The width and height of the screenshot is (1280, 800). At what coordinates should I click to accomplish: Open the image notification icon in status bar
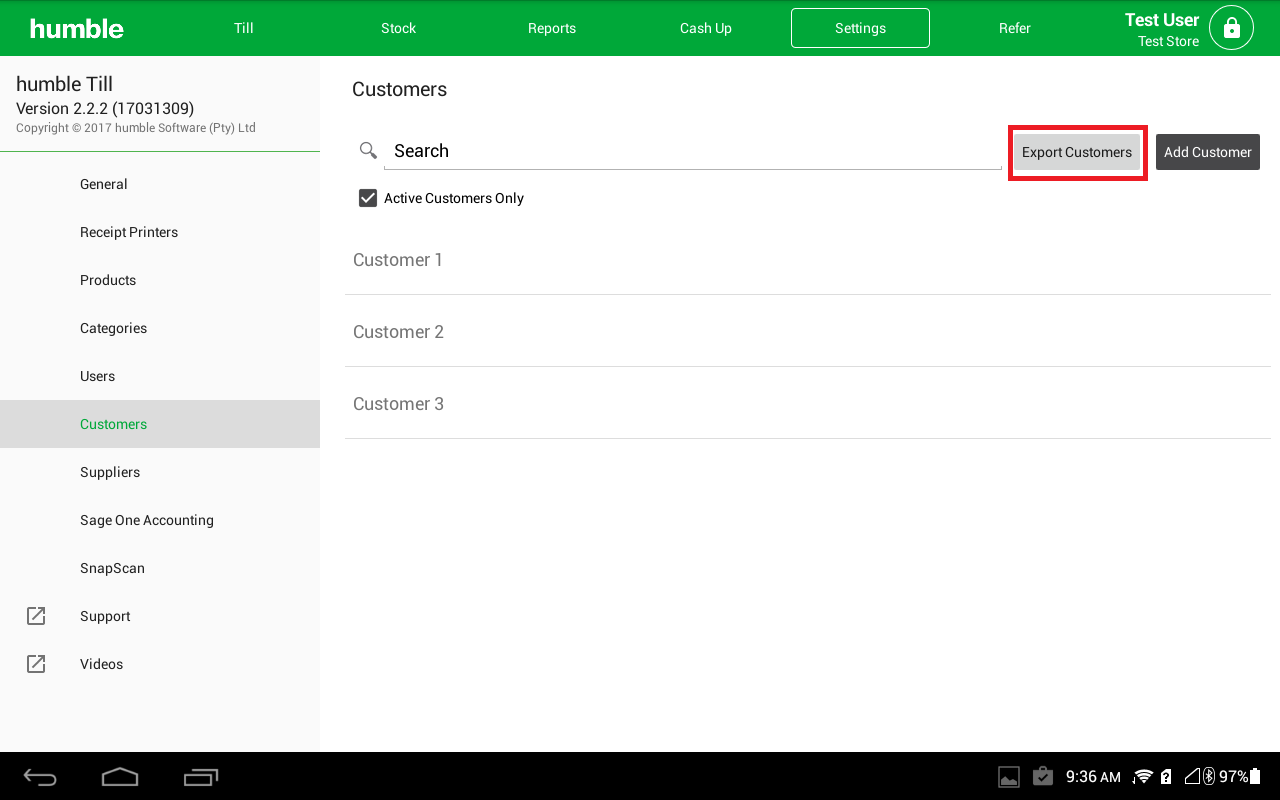[1009, 777]
